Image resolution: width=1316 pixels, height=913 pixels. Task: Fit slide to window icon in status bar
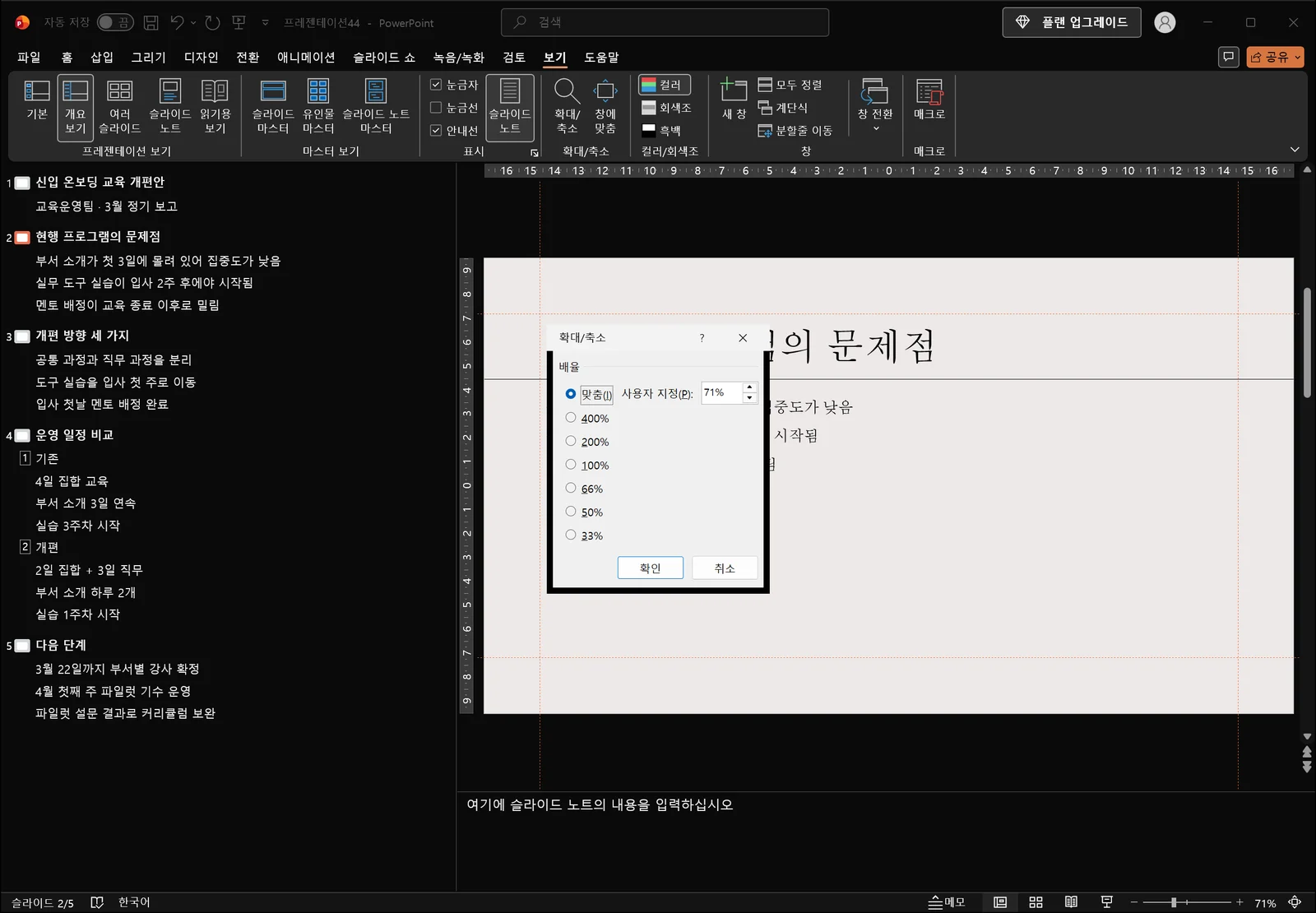coord(1295,902)
